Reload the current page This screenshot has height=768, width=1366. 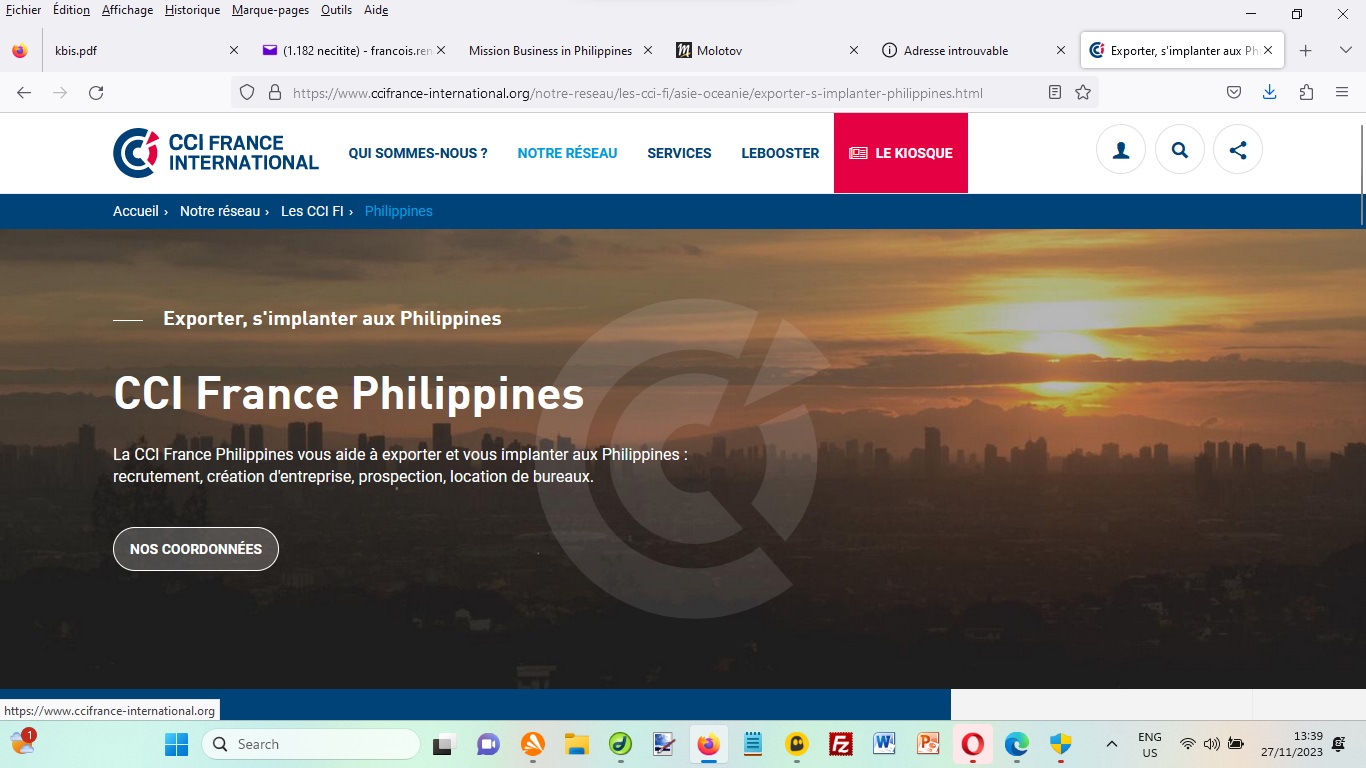pyautogui.click(x=96, y=93)
